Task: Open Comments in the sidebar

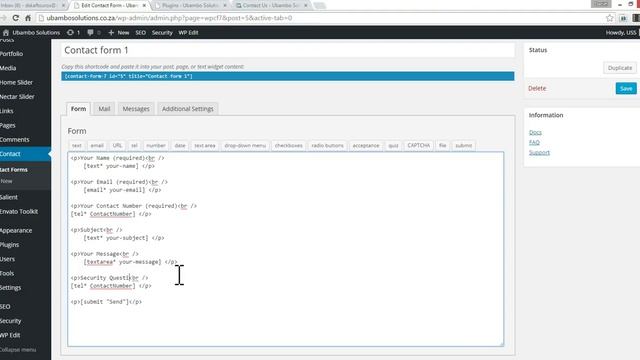Action: tap(15, 139)
